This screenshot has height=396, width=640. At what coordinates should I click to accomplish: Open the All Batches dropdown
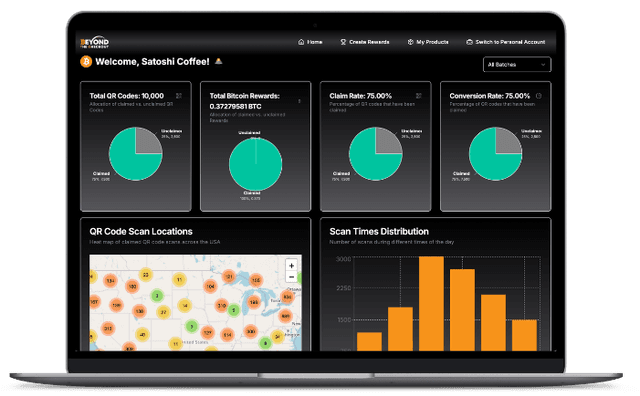[x=517, y=65]
